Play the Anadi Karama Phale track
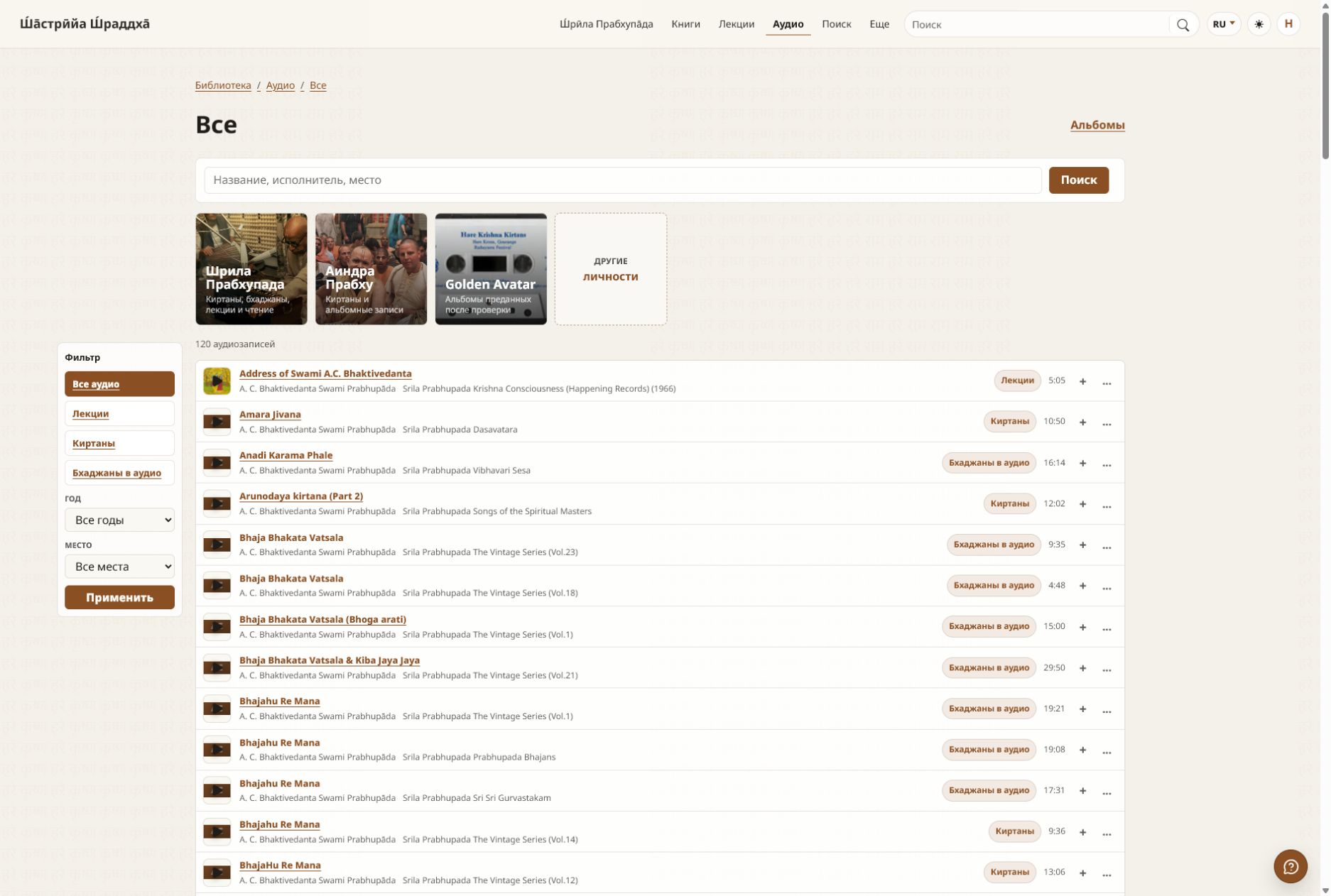Image resolution: width=1331 pixels, height=896 pixels. click(x=217, y=463)
